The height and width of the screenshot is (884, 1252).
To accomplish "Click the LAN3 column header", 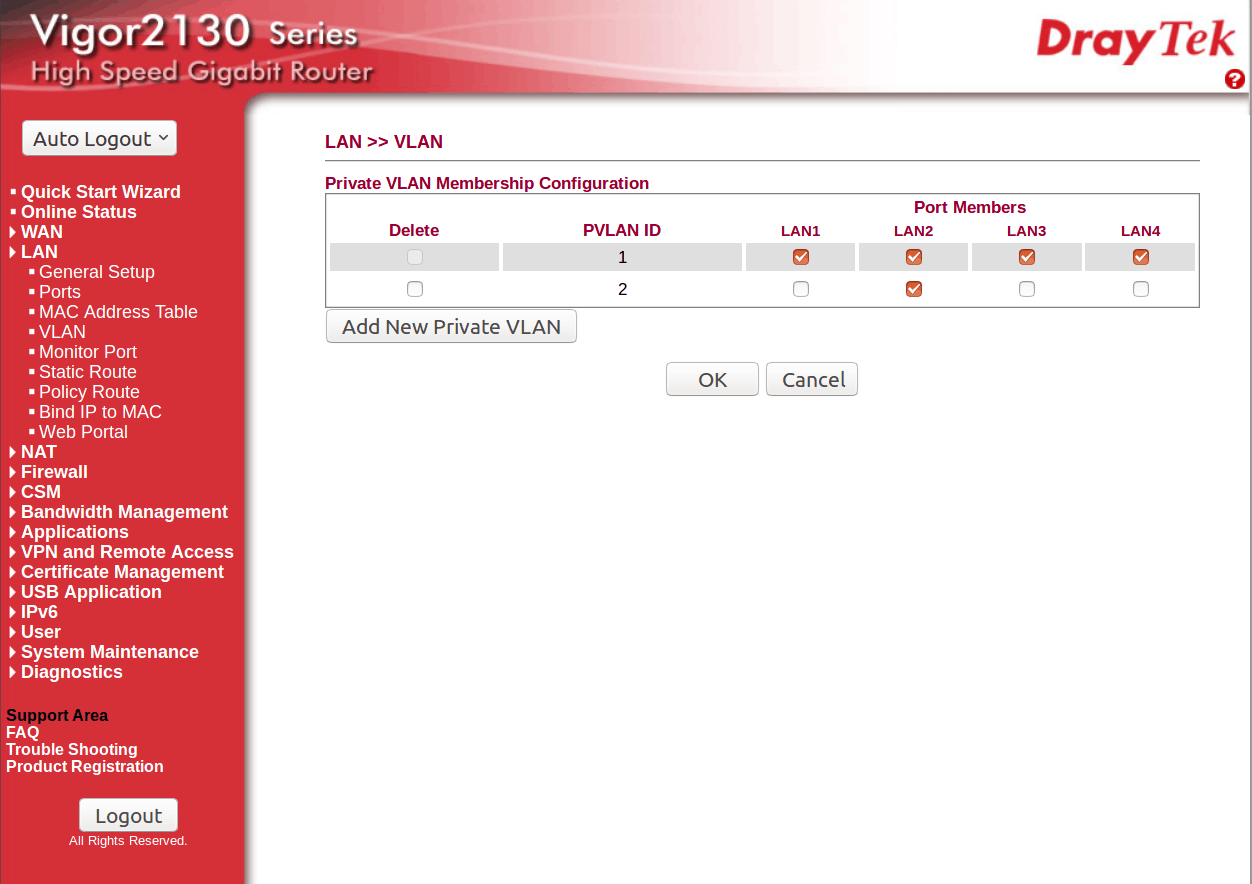I will pyautogui.click(x=1026, y=231).
